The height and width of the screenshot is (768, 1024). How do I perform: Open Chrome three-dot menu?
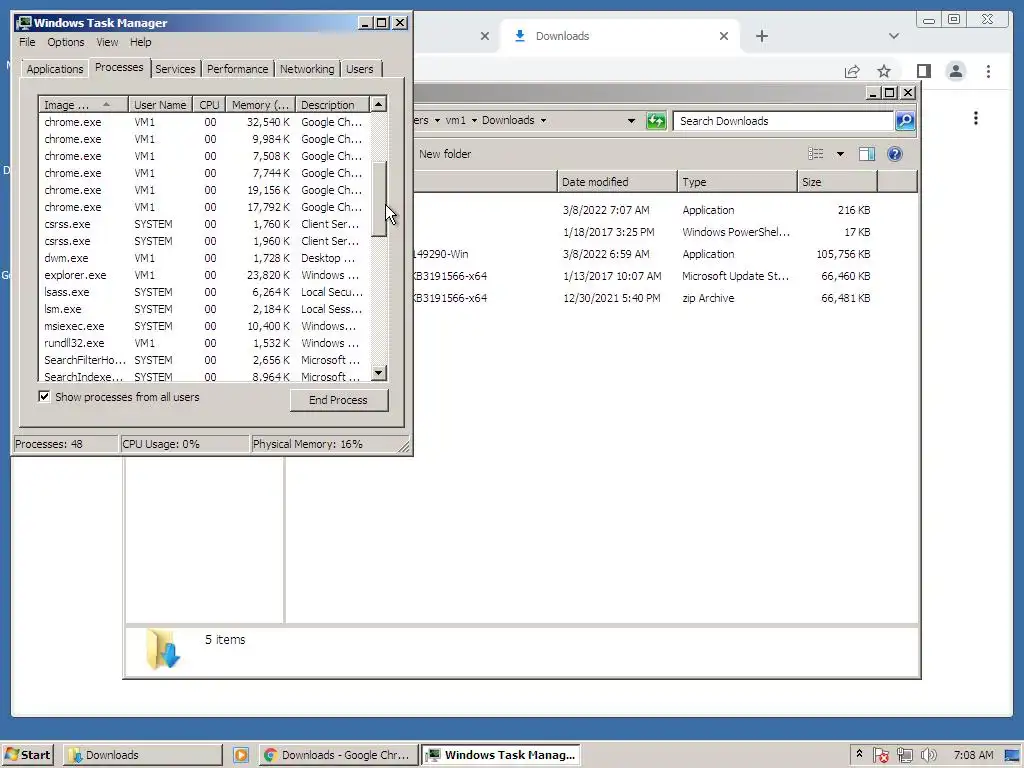[x=988, y=71]
